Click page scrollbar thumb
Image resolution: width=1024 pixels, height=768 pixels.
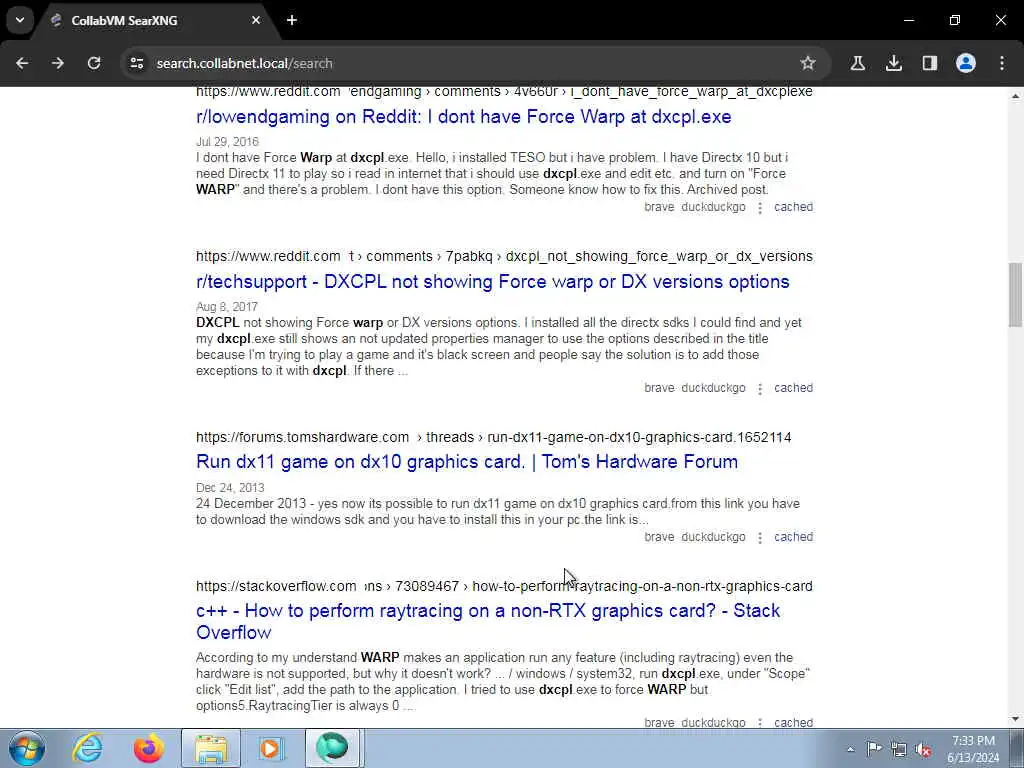pos(1015,295)
